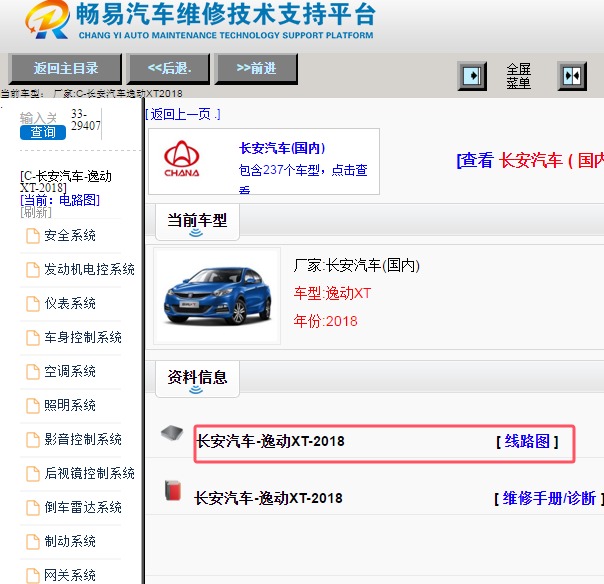Select the 当前车型 tab

(x=197, y=222)
